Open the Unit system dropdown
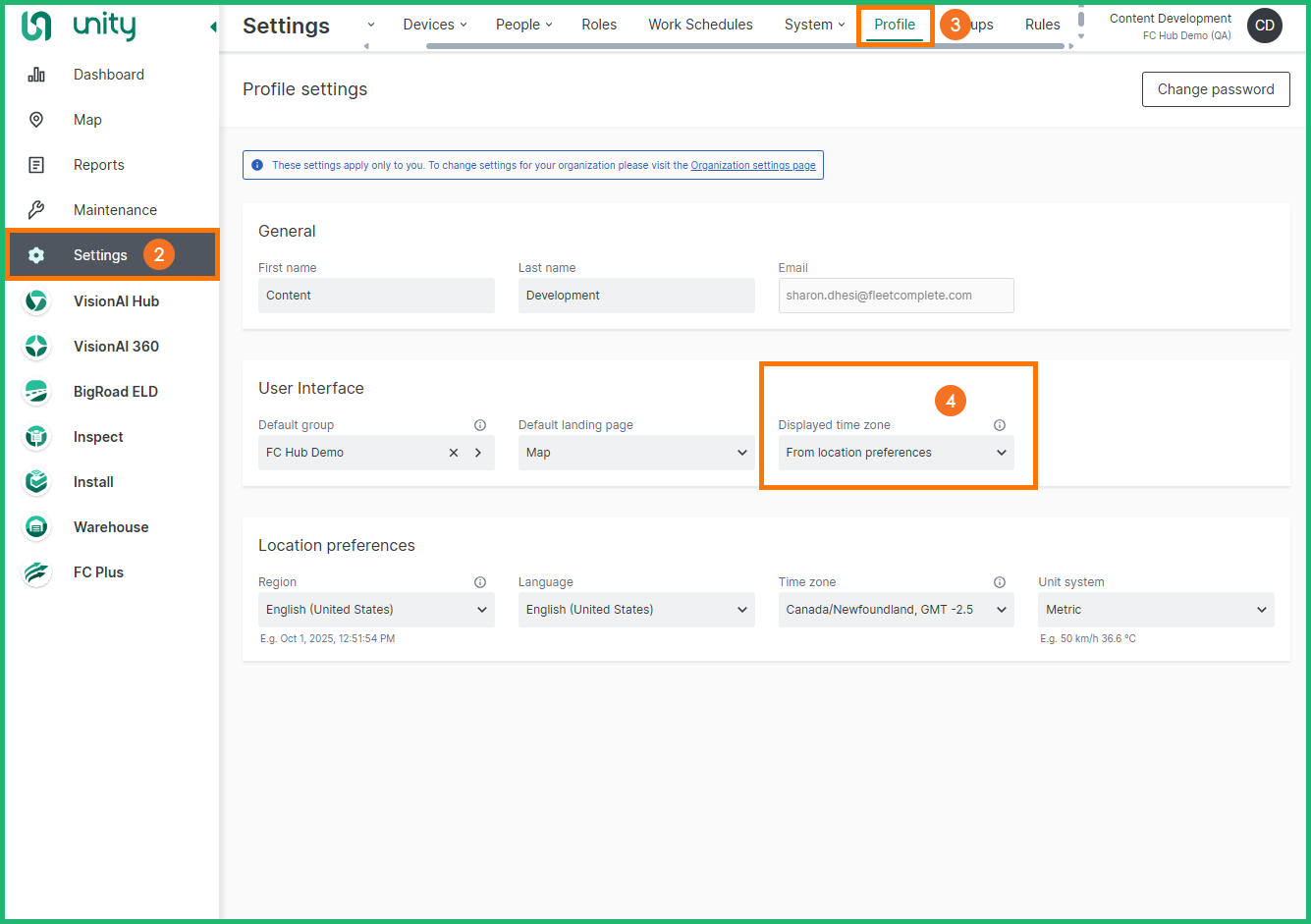The height and width of the screenshot is (924, 1311). point(1155,610)
